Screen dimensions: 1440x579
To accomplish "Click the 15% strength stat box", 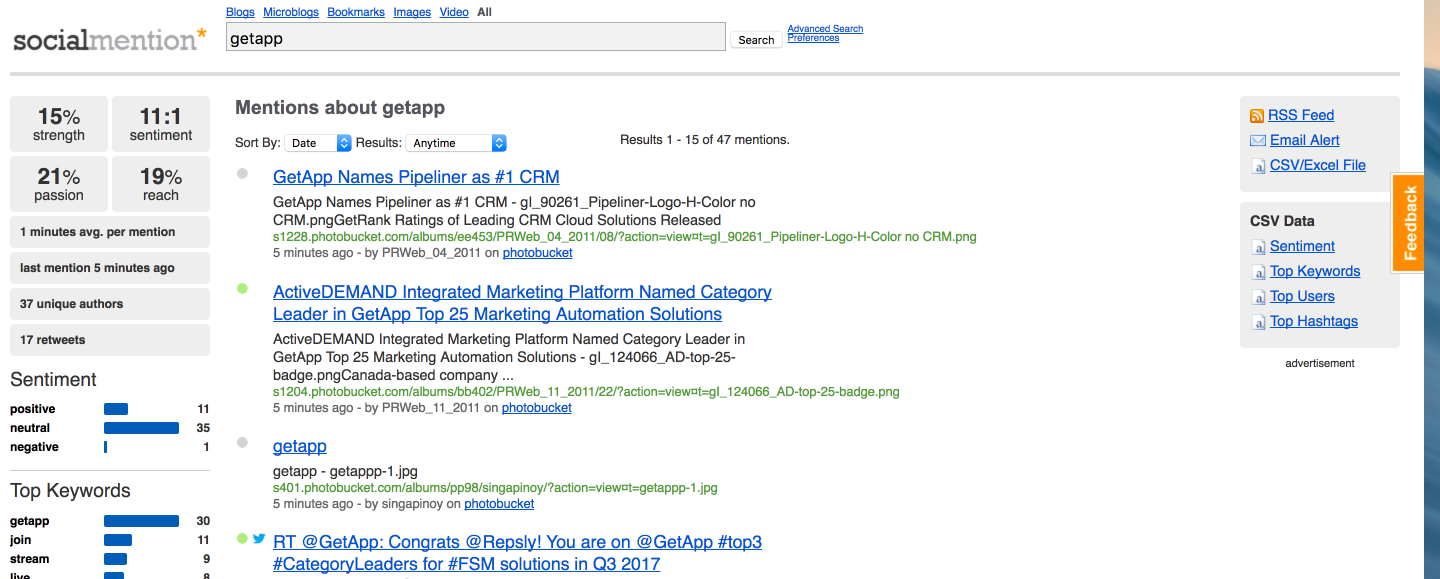I will [59, 124].
